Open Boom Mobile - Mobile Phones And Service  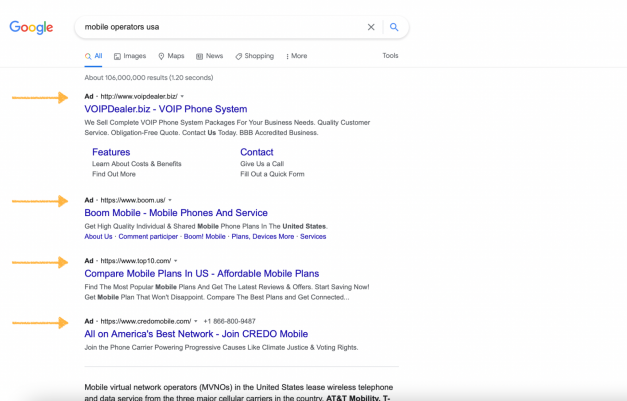click(176, 213)
